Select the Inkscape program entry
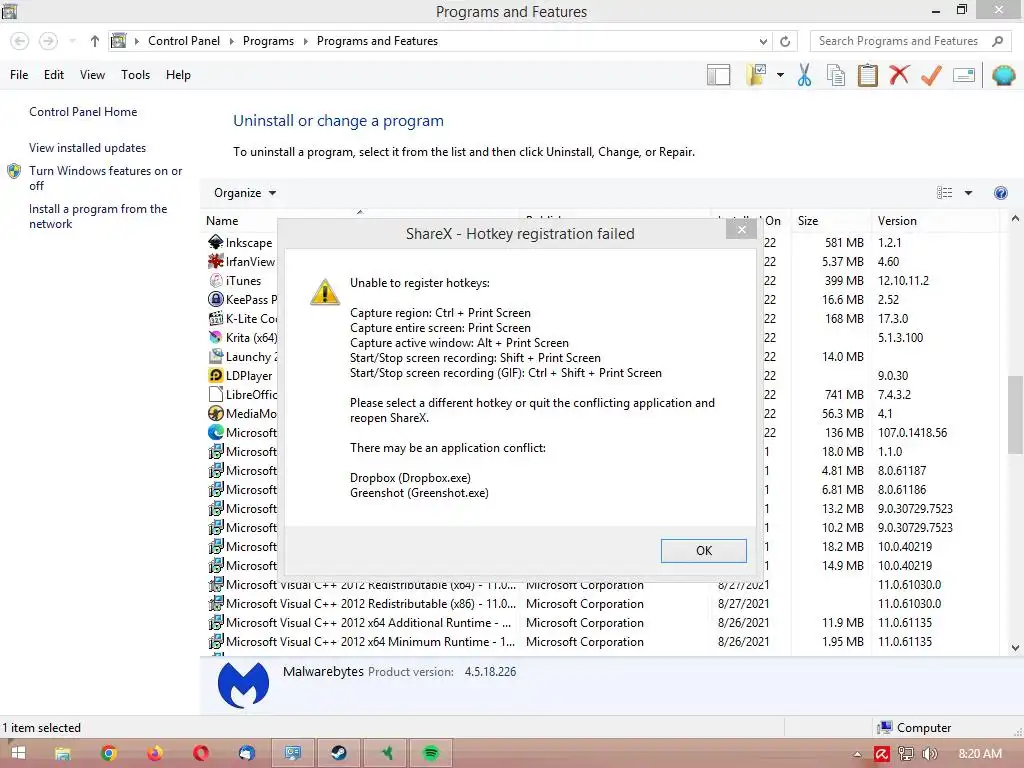The height and width of the screenshot is (768, 1024). coord(241,243)
